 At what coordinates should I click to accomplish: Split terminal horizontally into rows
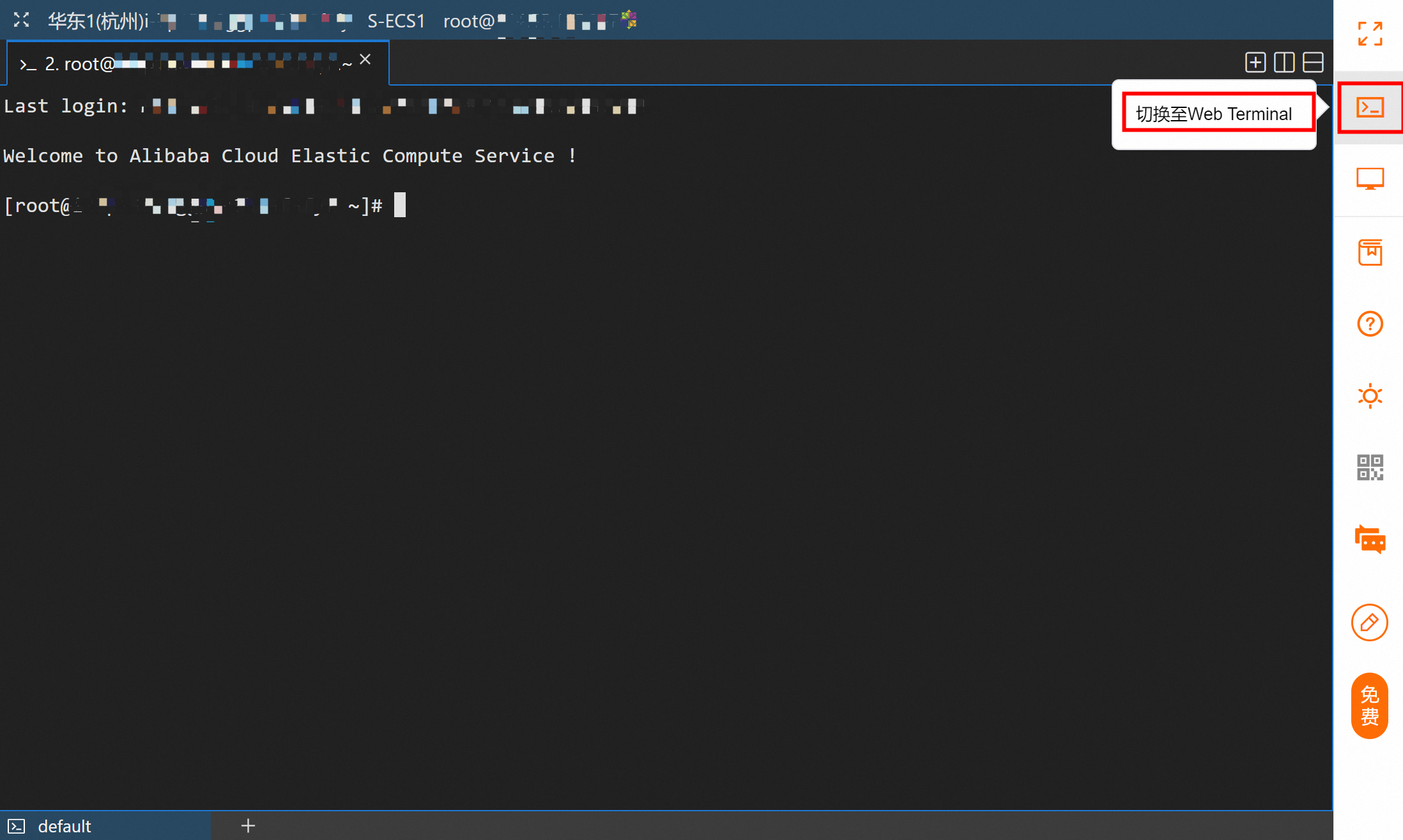pos(1313,63)
